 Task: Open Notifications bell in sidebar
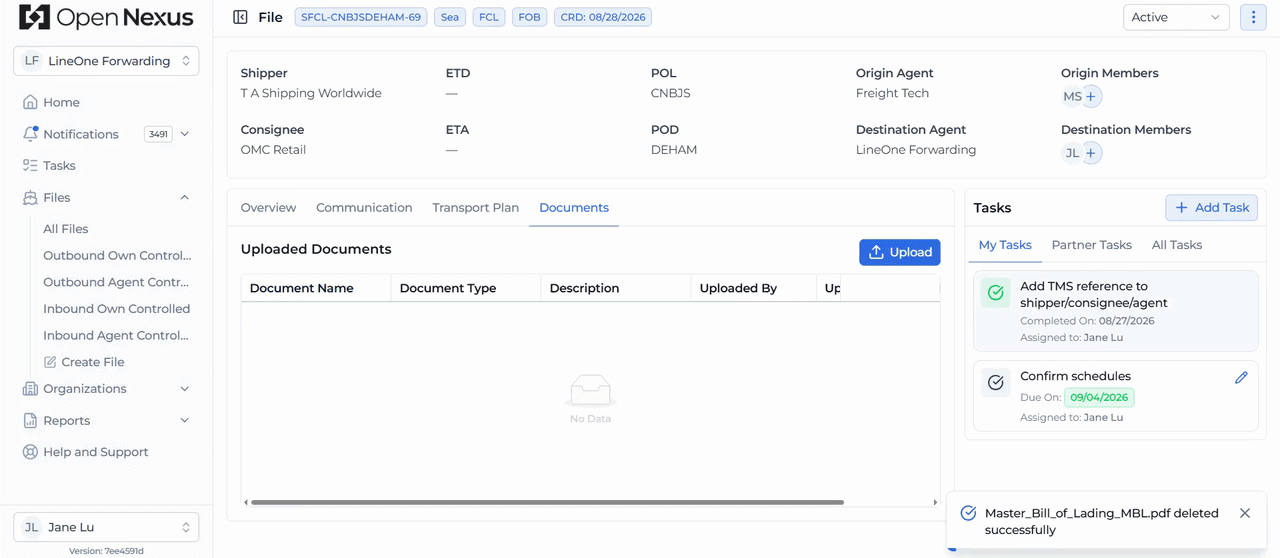click(30, 134)
